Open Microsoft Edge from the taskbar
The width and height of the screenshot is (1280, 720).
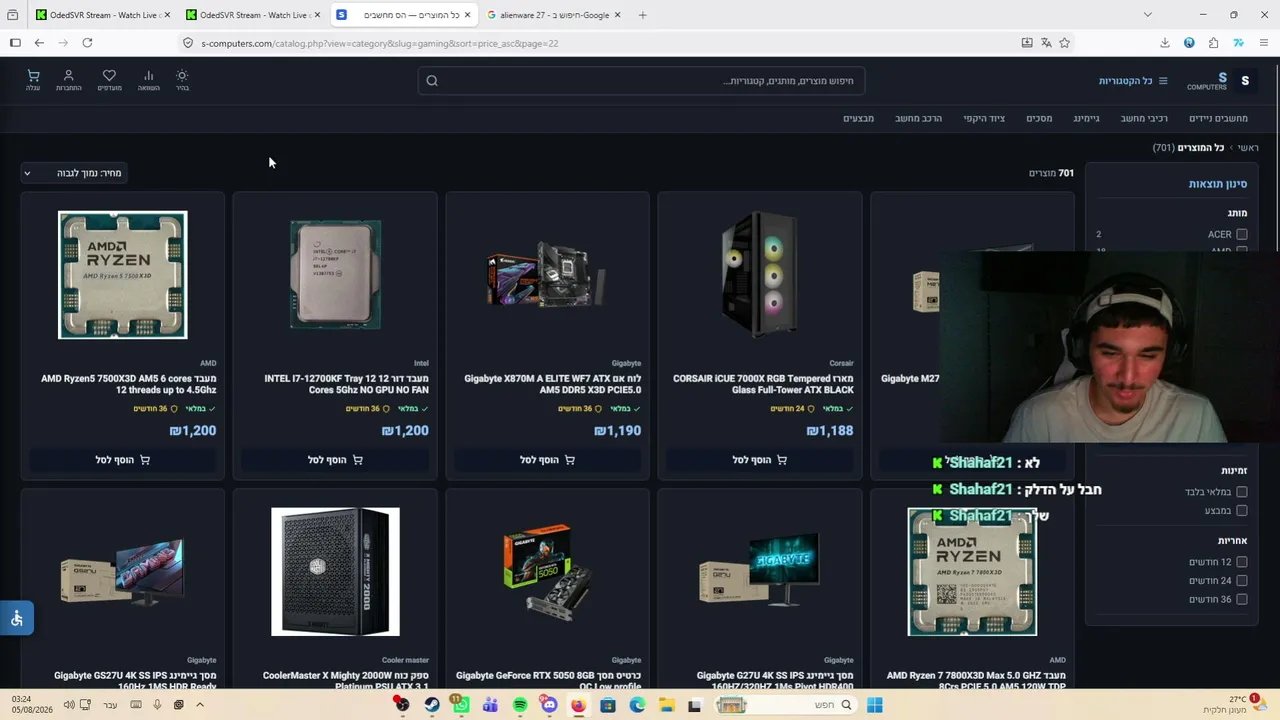point(637,705)
